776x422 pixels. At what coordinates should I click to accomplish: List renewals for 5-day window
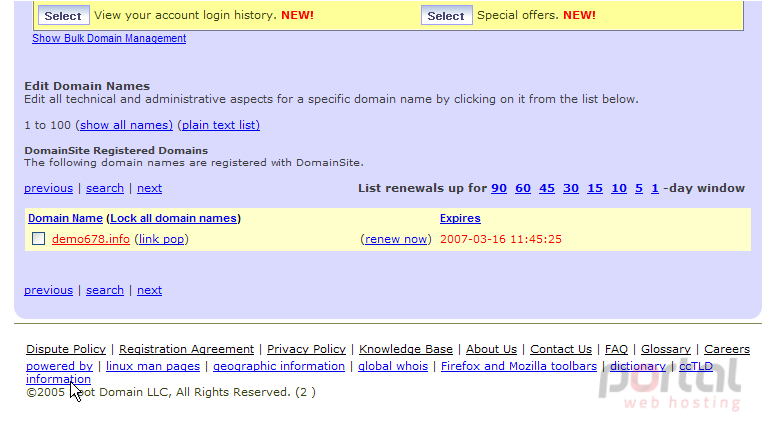(x=639, y=188)
